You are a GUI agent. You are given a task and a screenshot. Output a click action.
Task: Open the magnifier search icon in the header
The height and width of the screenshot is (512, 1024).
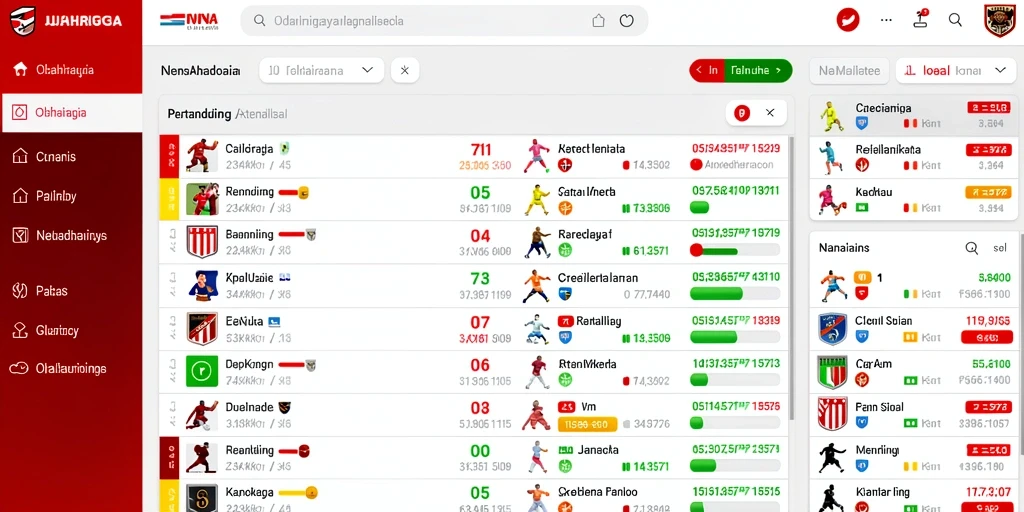(955, 20)
